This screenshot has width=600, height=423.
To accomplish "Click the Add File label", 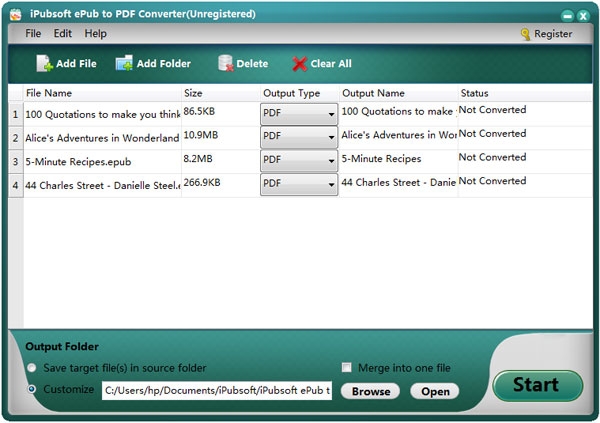I will [76, 64].
